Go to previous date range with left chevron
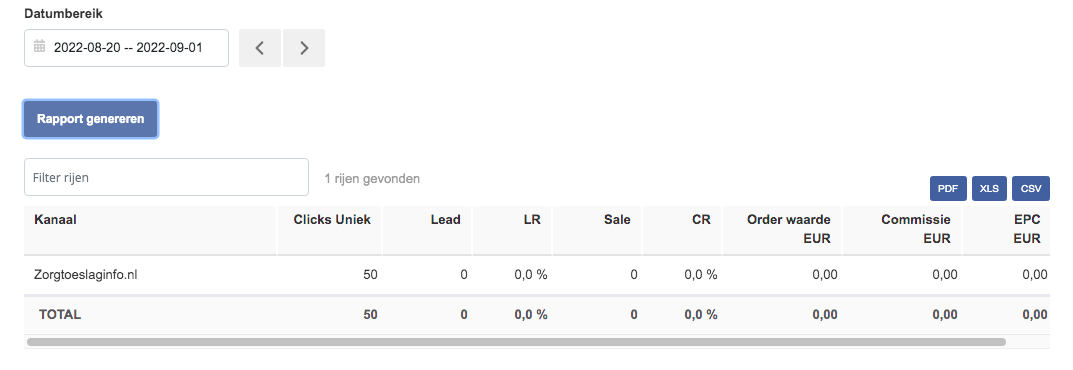This screenshot has height=370, width=1073. click(x=259, y=48)
